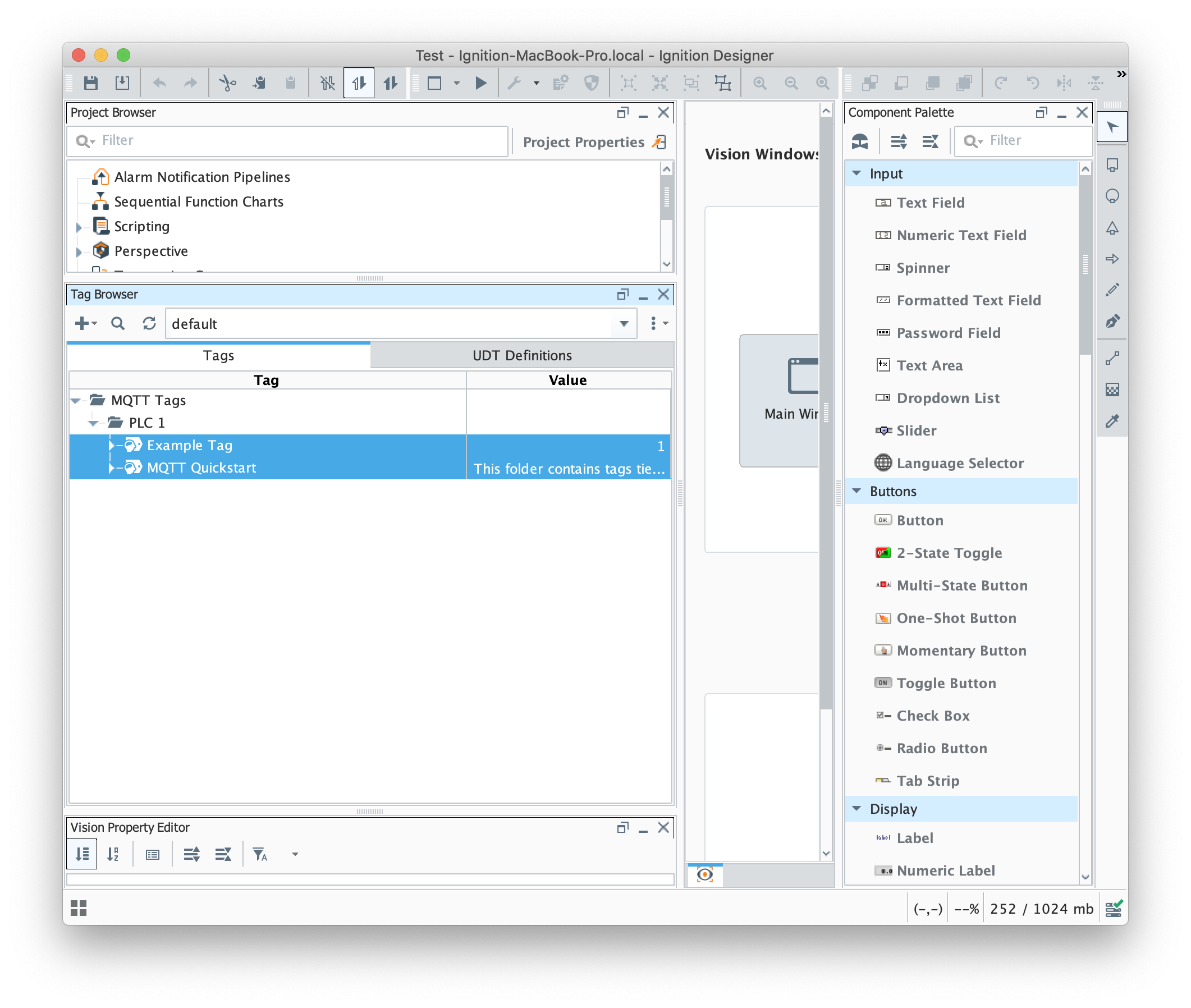Click the Cut scissors icon
The height and width of the screenshot is (1008, 1191).
pos(227,84)
